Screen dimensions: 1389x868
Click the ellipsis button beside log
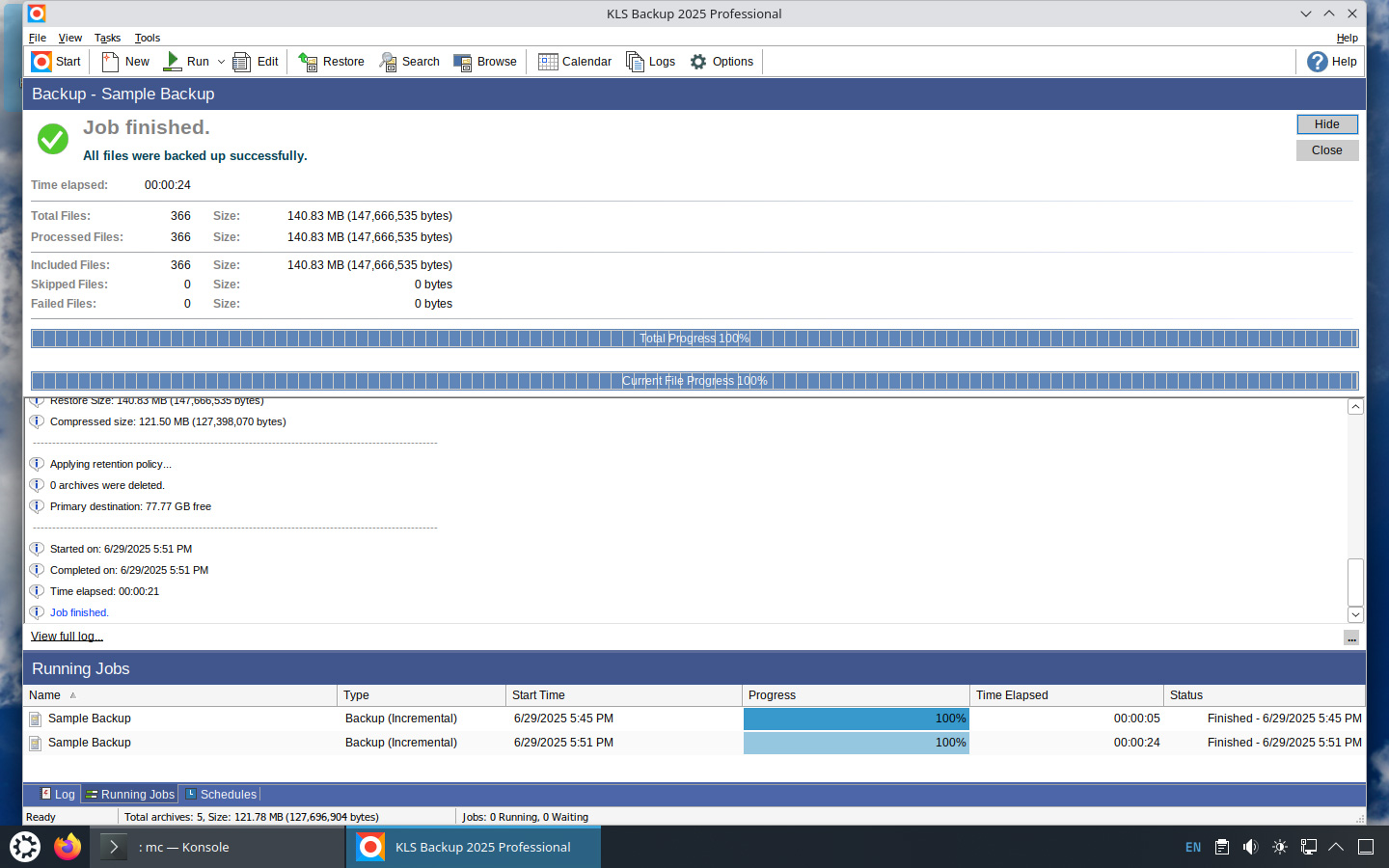[x=1351, y=637]
